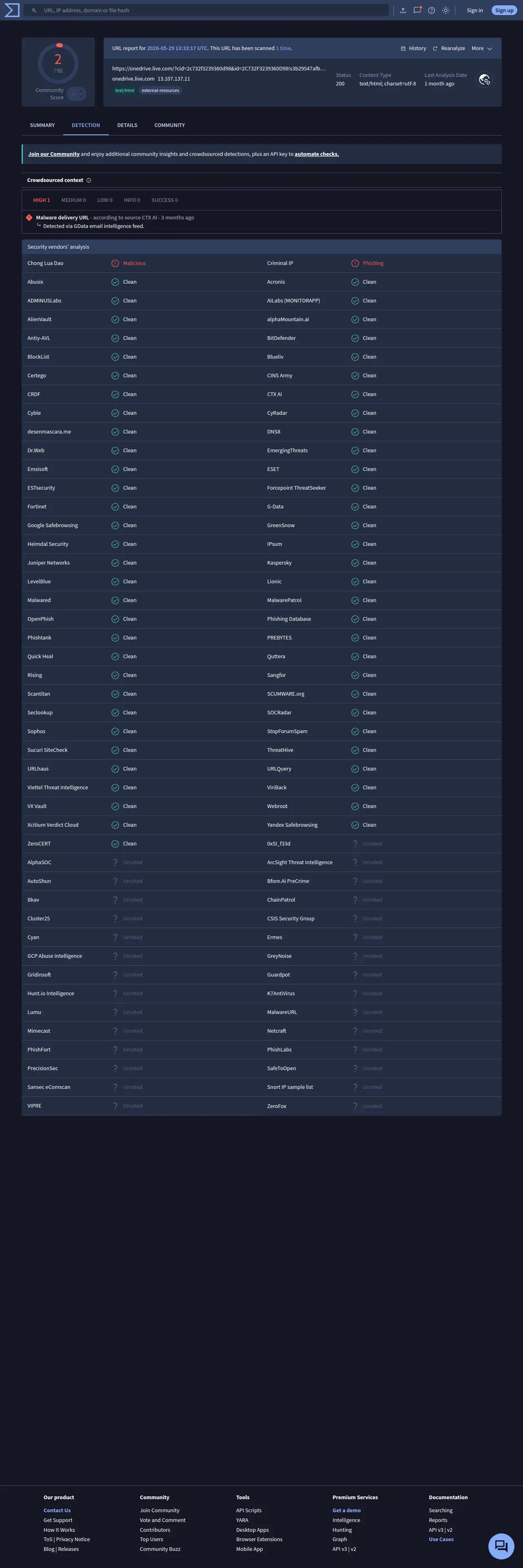Click the onedrive.live.com domain text

(x=133, y=79)
